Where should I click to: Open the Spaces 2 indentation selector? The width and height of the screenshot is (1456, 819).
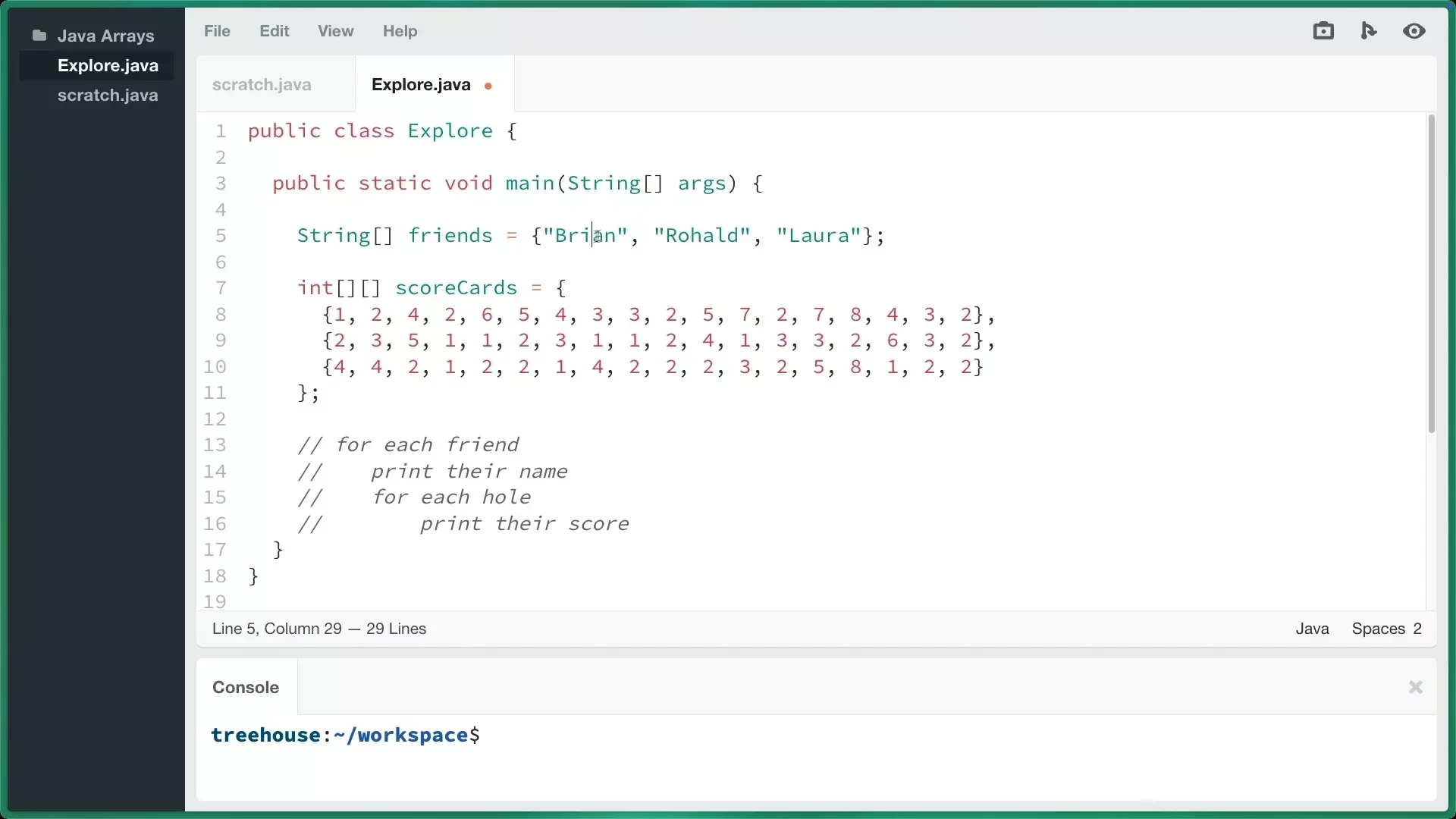(x=1386, y=629)
